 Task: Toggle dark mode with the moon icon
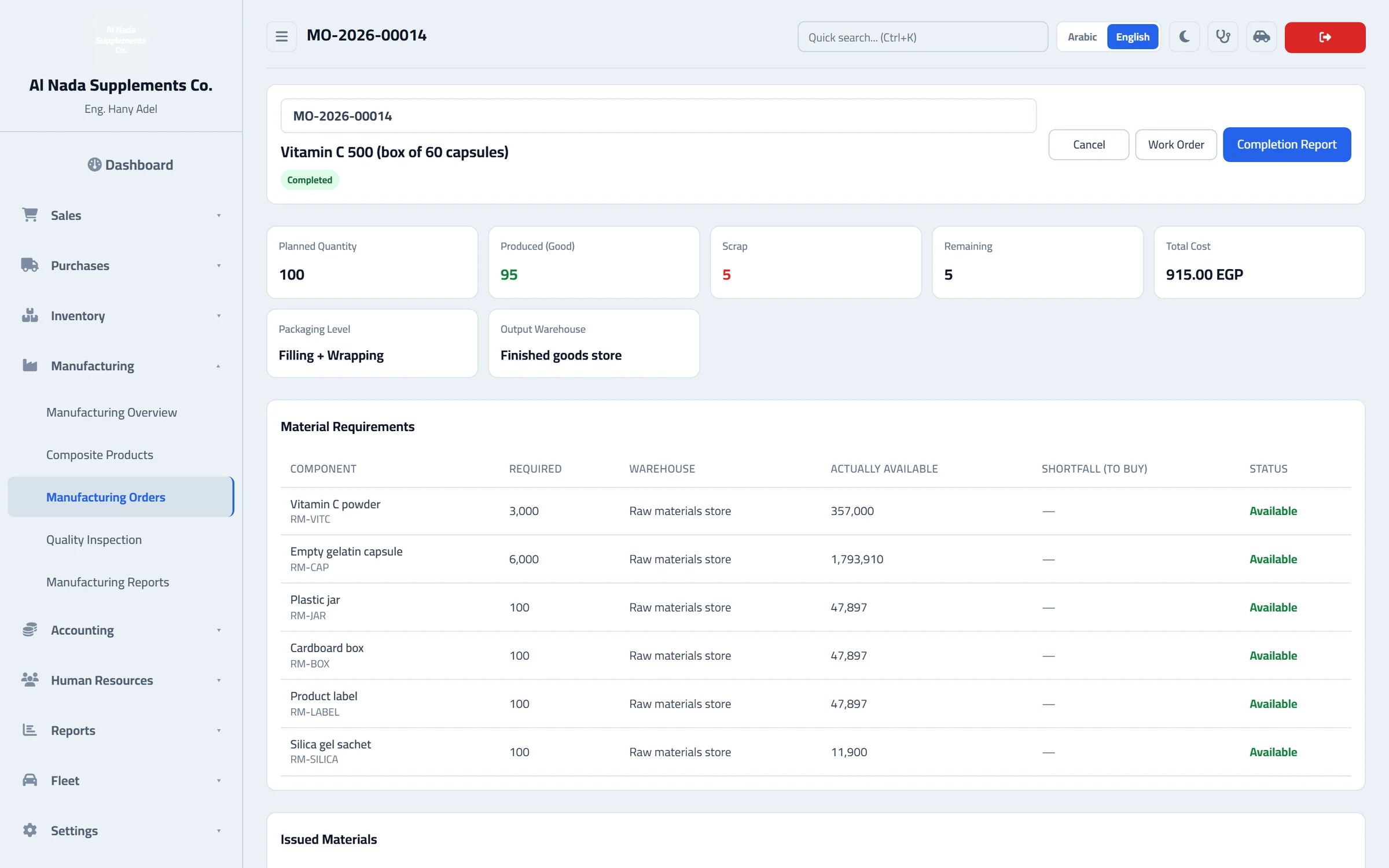tap(1184, 37)
